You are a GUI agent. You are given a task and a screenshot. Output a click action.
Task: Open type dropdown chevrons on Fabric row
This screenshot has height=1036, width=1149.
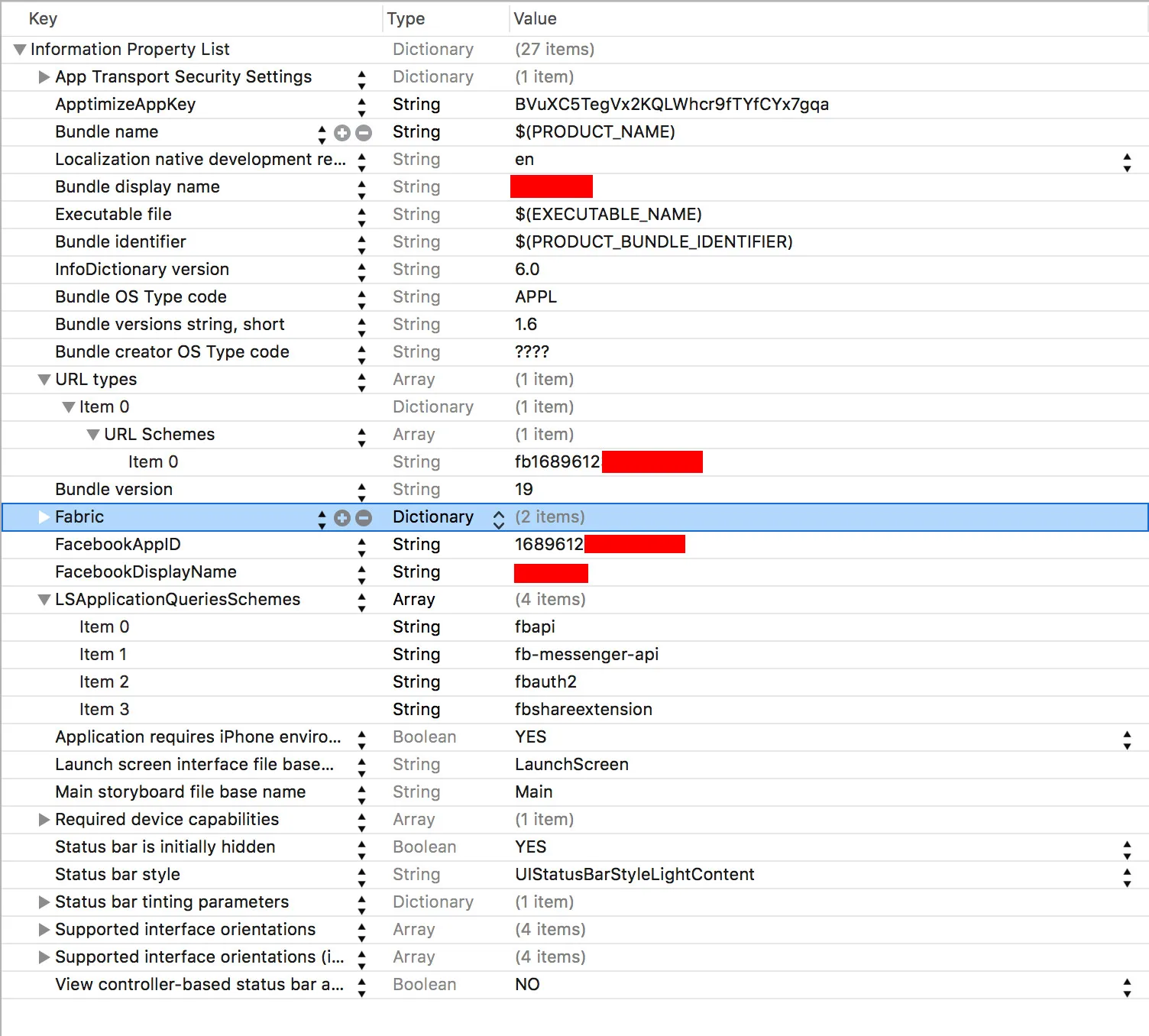499,520
